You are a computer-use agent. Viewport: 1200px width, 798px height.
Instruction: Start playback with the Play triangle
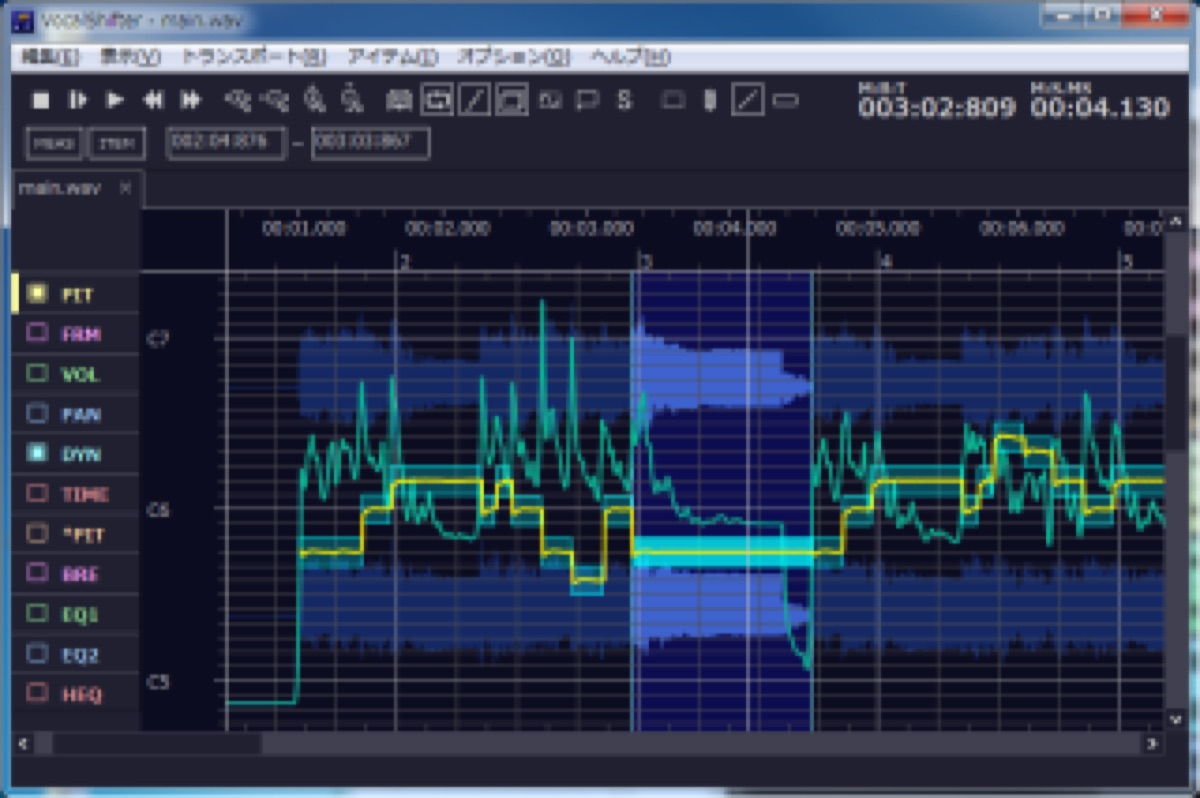click(115, 100)
